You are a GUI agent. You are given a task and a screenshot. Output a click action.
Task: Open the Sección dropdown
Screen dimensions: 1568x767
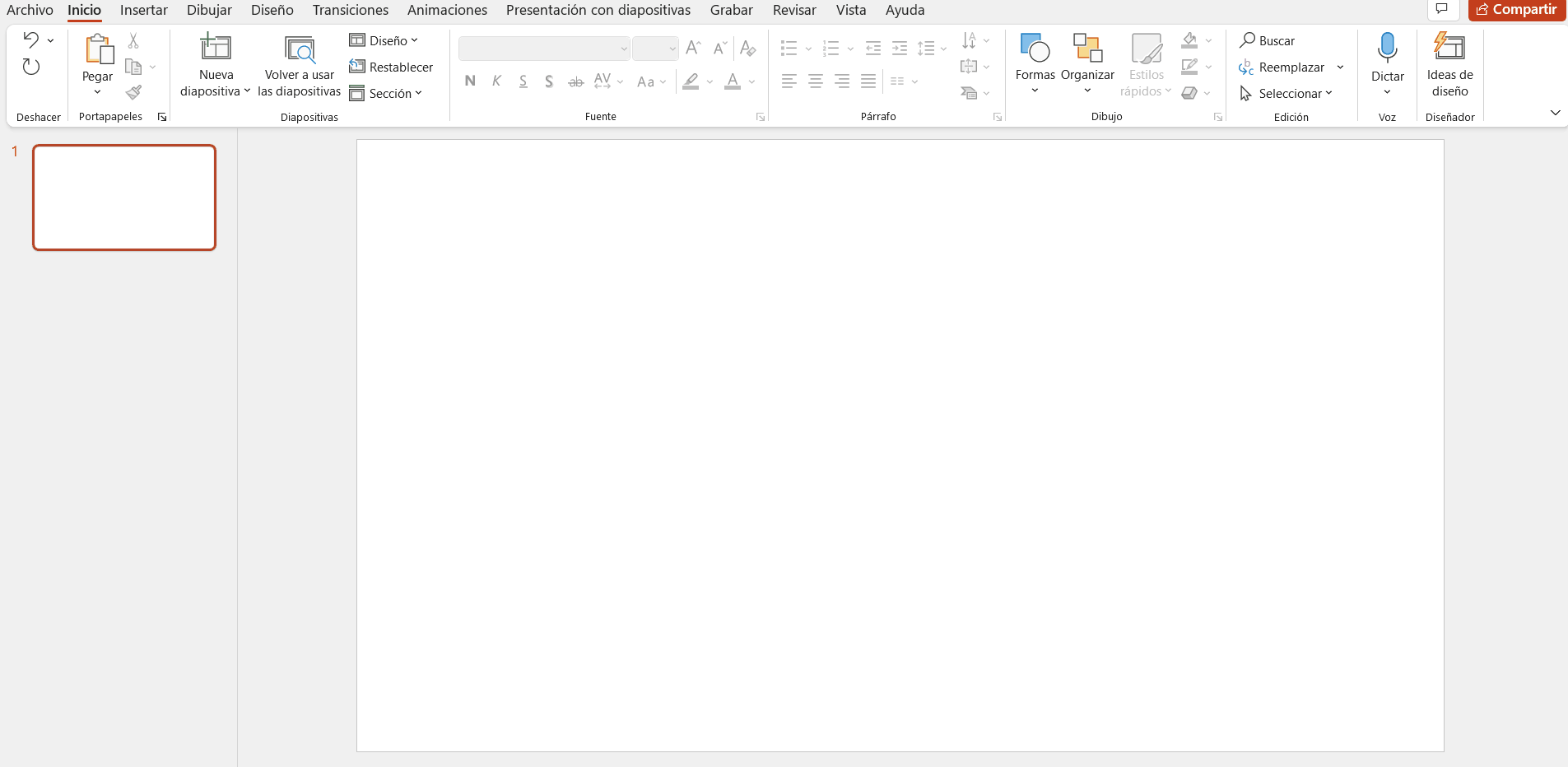385,93
